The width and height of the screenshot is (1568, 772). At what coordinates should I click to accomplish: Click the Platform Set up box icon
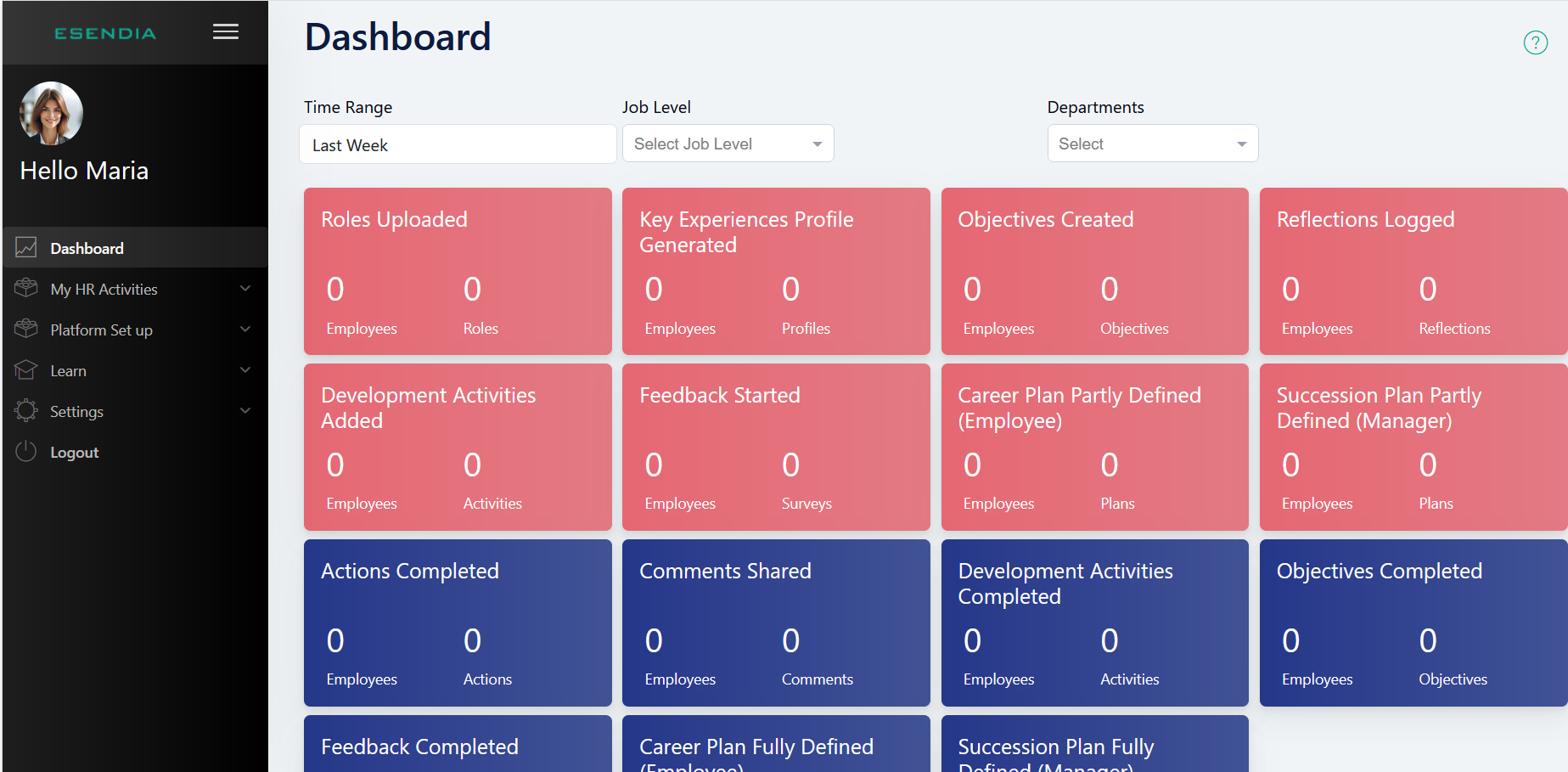(26, 330)
